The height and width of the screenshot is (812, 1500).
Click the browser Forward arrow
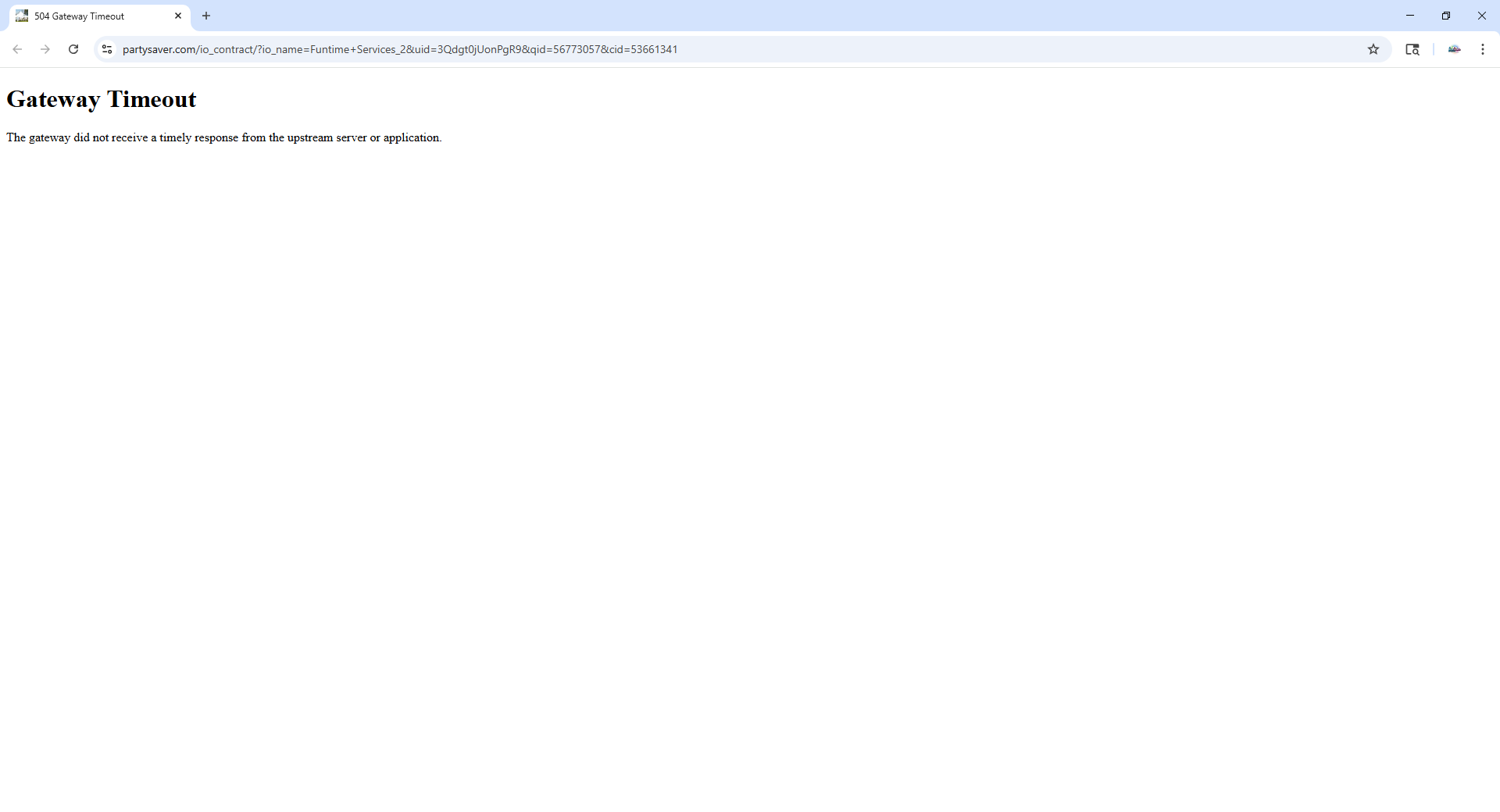[x=45, y=49]
